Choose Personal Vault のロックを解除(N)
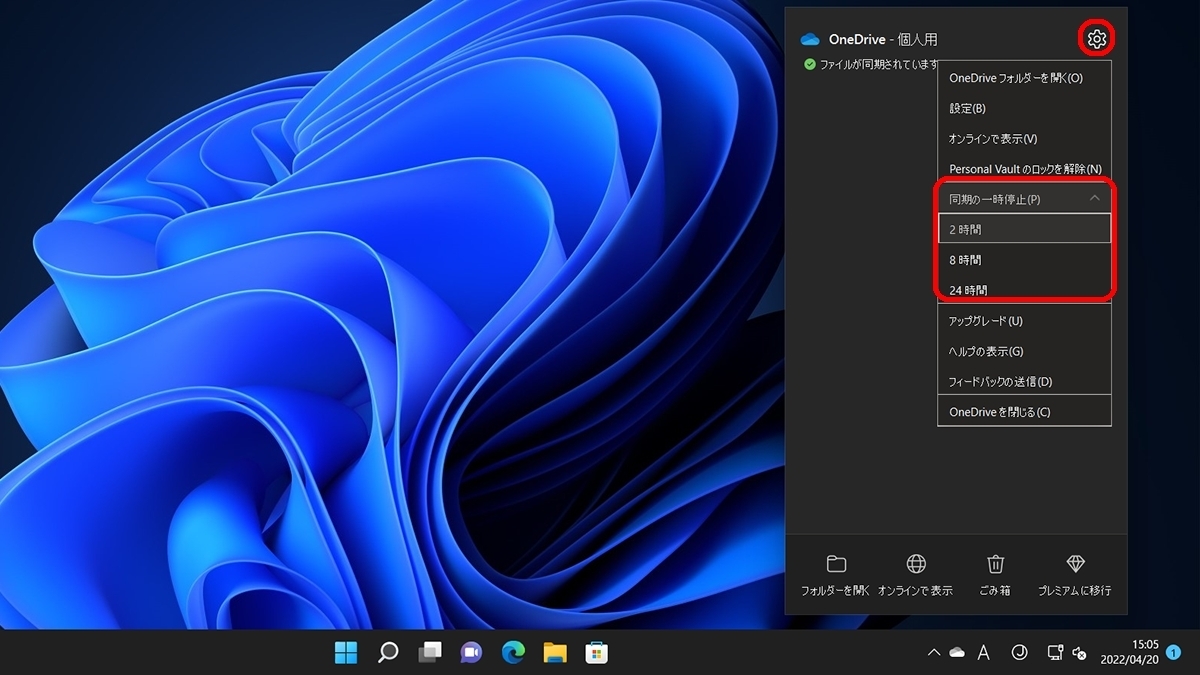 [1024, 169]
